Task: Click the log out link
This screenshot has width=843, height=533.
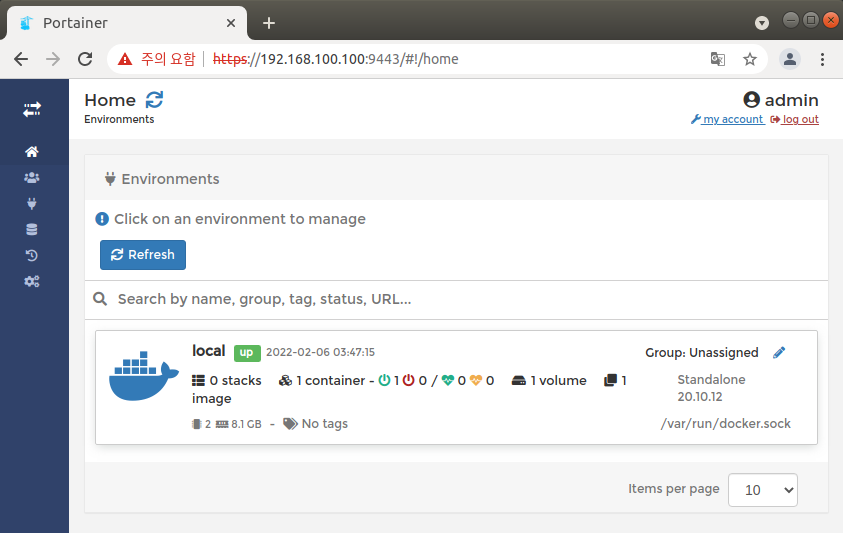Action: (x=795, y=119)
